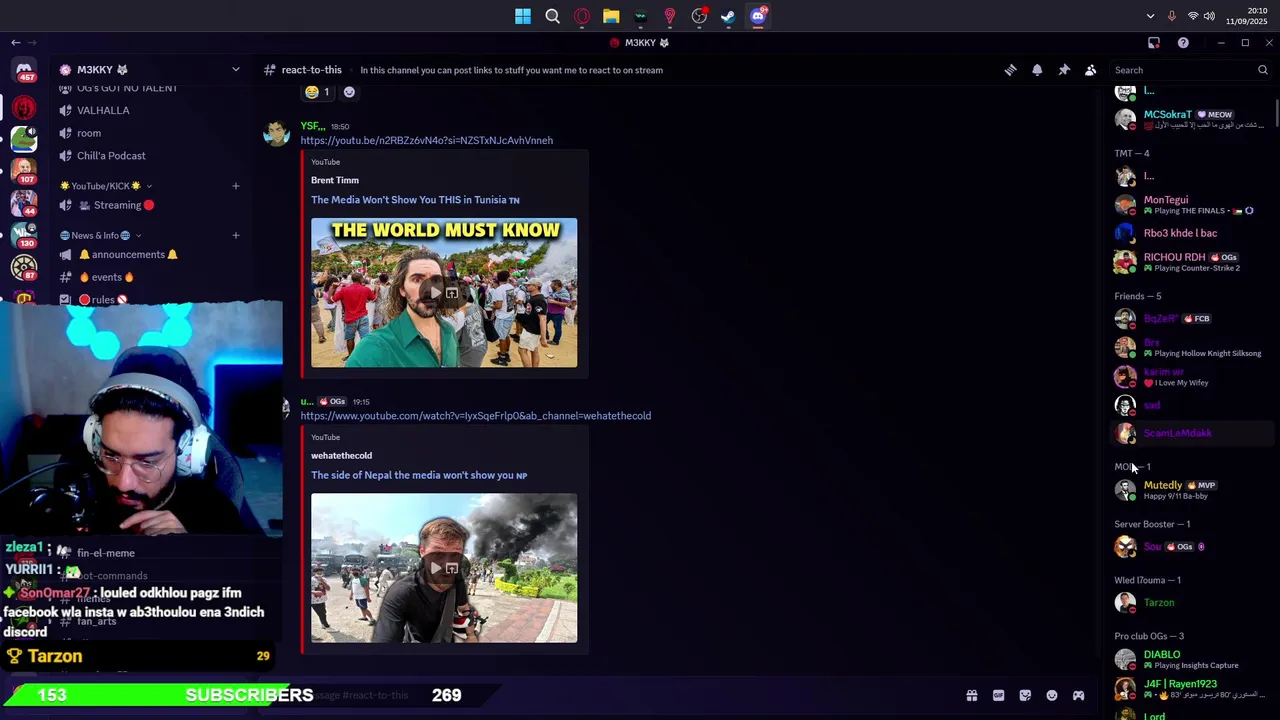
Task: Open Steam from taskbar
Action: 728,16
